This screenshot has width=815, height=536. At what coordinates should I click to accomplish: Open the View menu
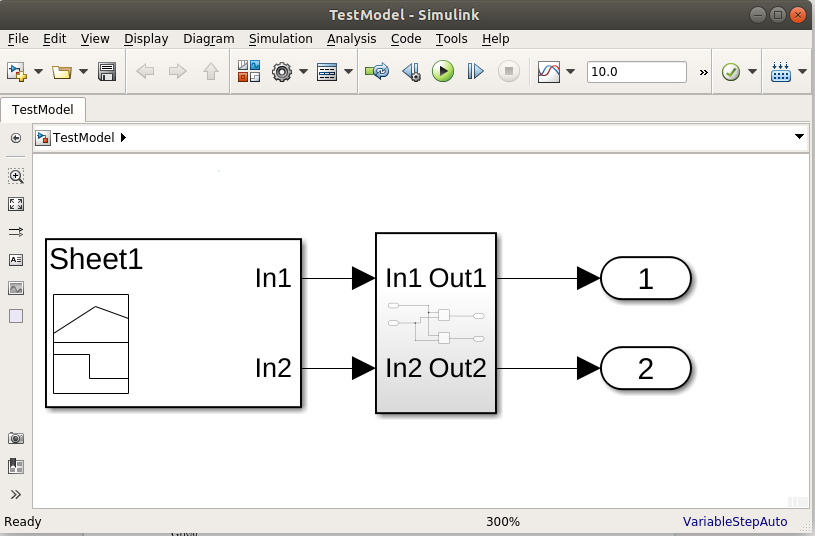pos(95,39)
